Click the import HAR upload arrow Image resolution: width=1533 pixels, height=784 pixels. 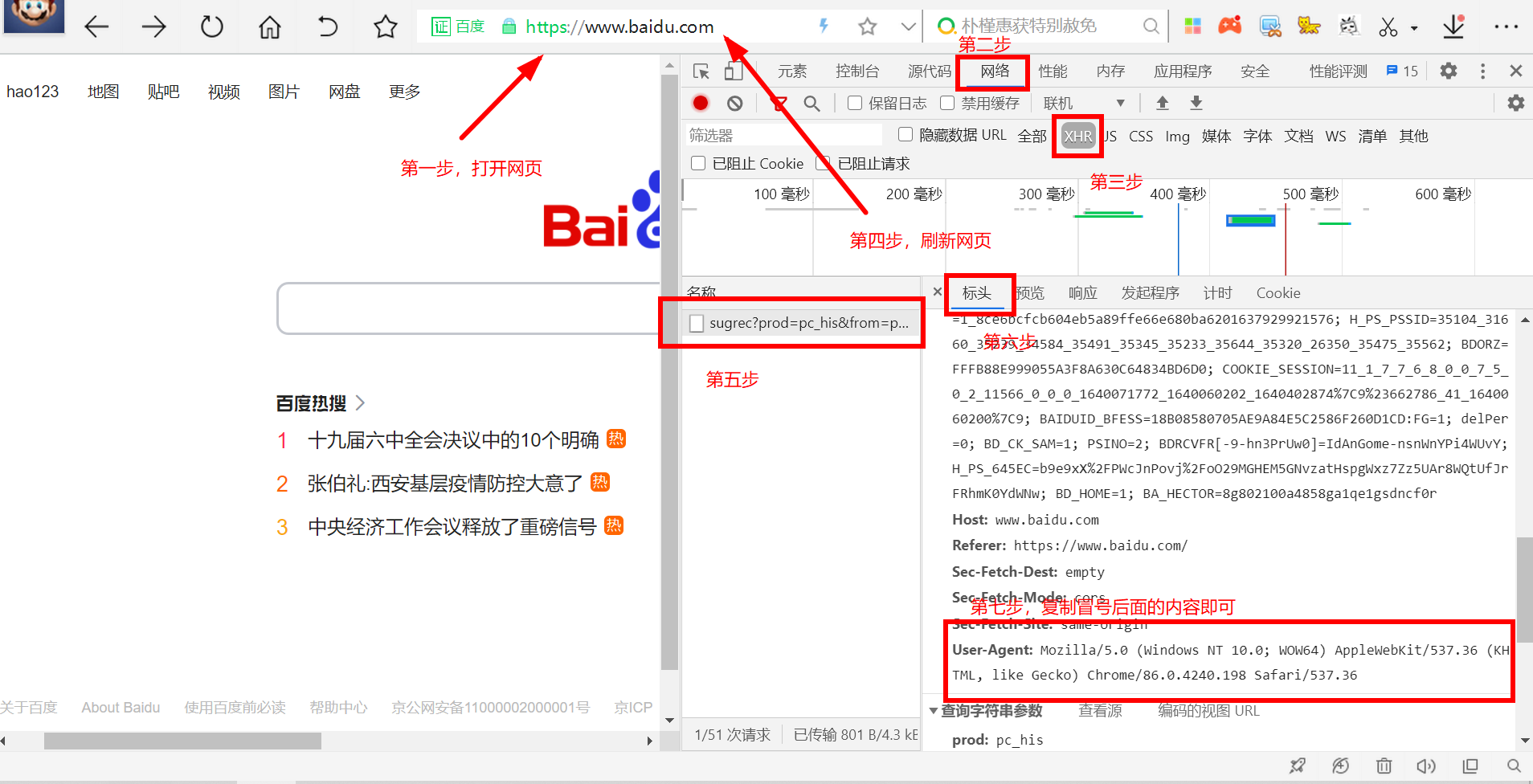[1163, 103]
